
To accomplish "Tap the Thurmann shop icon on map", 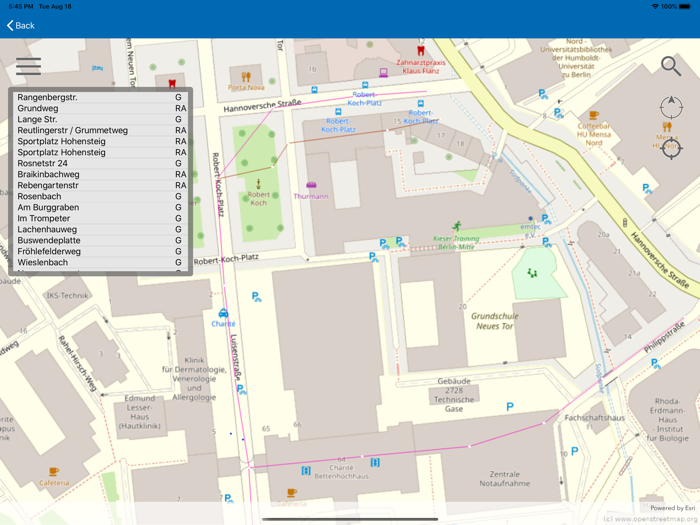I will [x=311, y=185].
